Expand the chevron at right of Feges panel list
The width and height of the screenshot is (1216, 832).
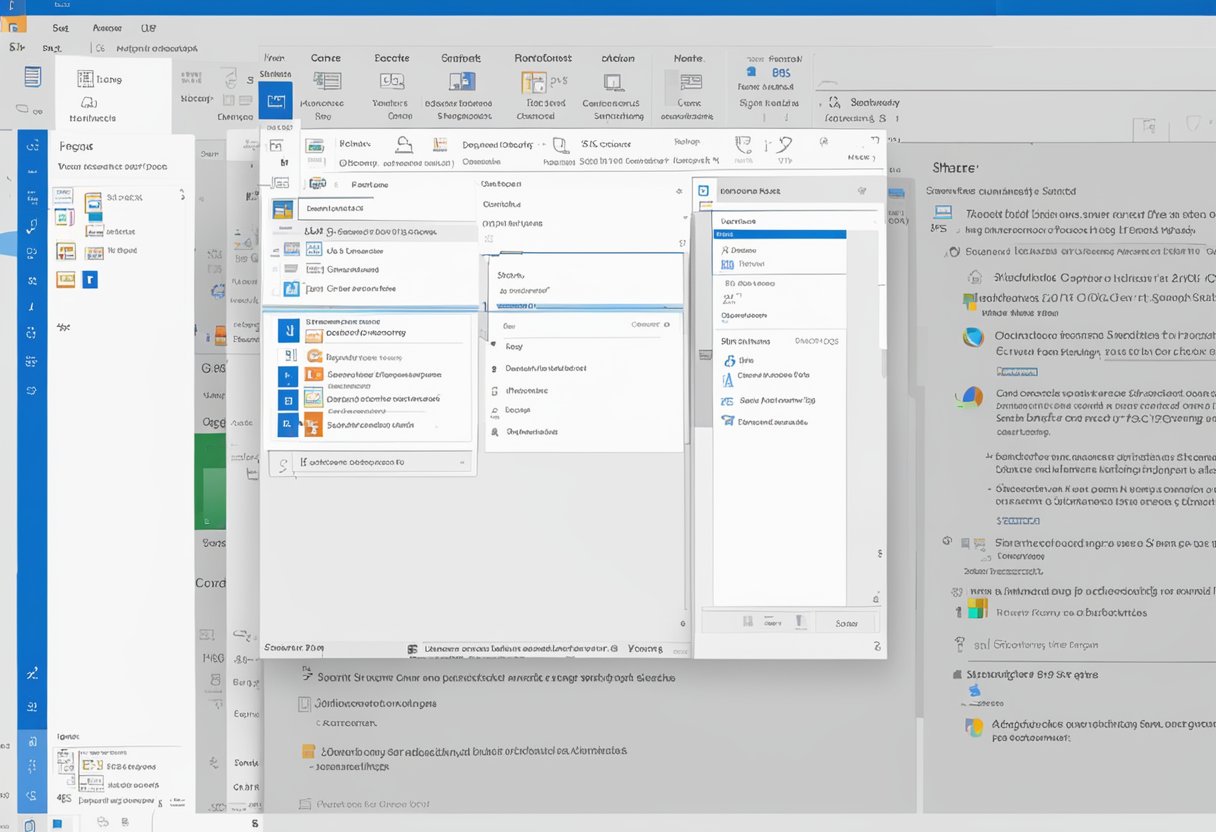[x=181, y=196]
